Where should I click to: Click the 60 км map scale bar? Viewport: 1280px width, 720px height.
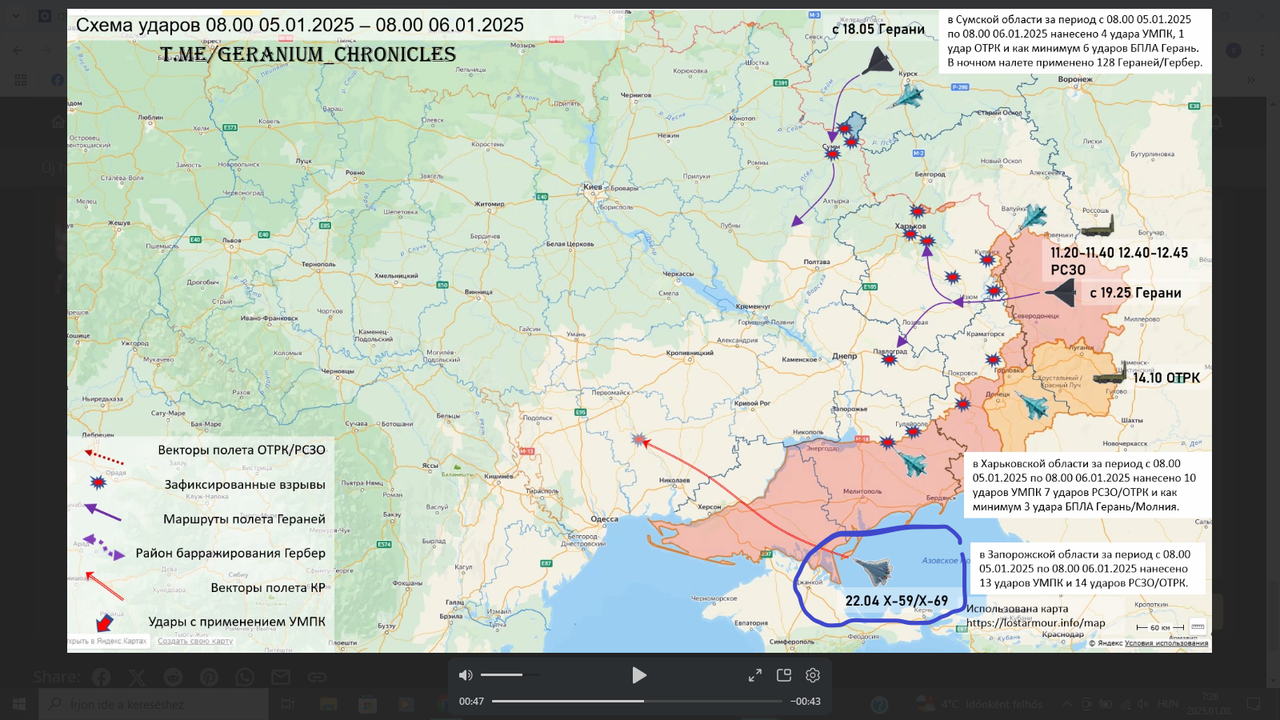[1161, 627]
